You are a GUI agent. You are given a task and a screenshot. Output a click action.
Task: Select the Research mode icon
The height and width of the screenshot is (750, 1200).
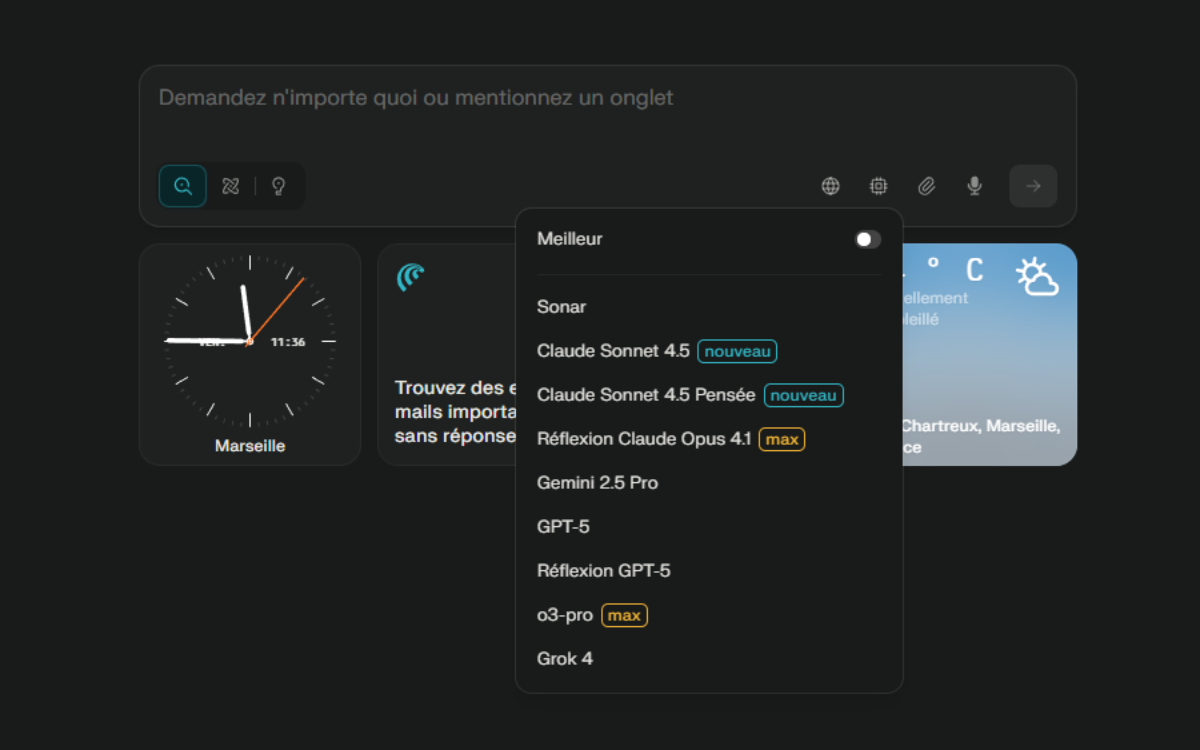coord(231,186)
